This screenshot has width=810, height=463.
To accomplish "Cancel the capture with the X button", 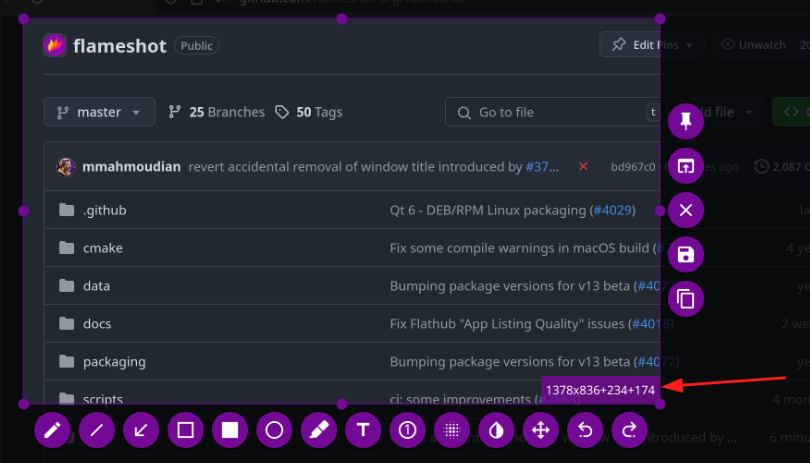I will click(x=686, y=210).
